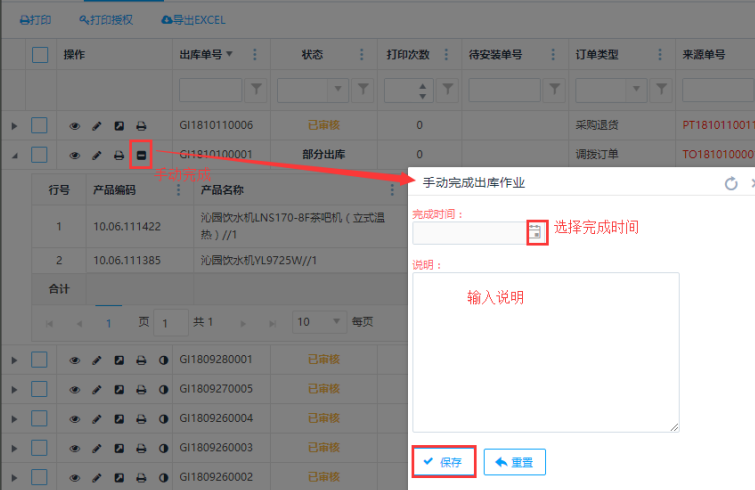Screen dimensions: 755x490
Task: Click the manual complete icon for GI1810100001
Action: click(141, 155)
